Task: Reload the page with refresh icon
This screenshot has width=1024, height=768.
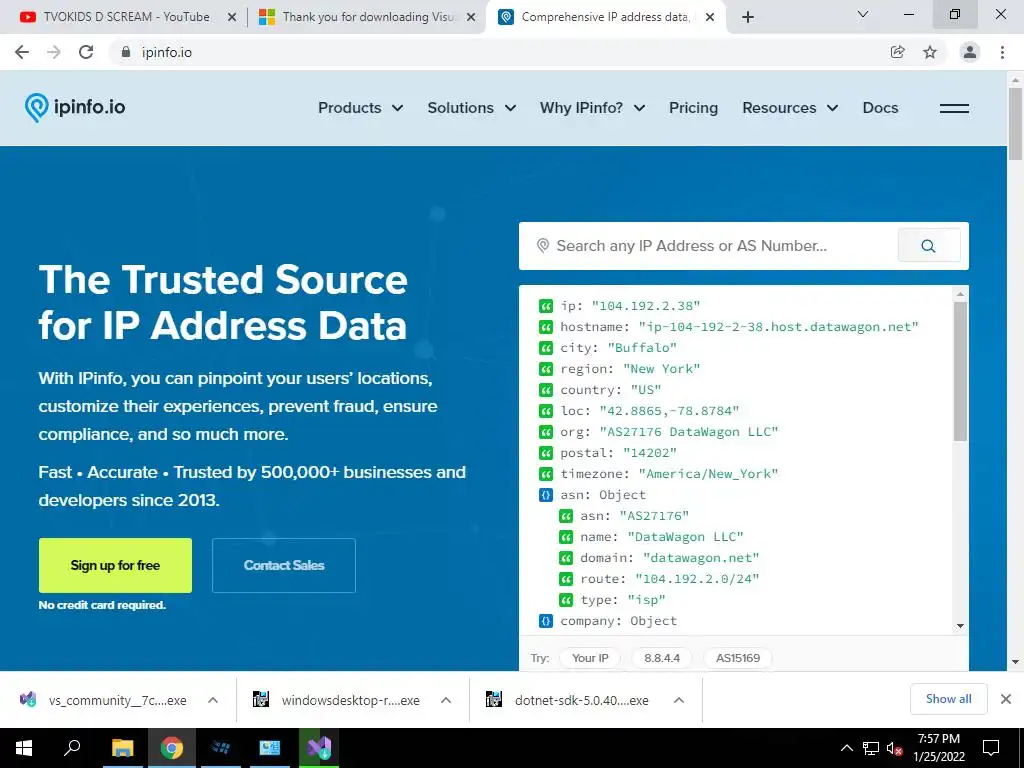Action: [86, 52]
